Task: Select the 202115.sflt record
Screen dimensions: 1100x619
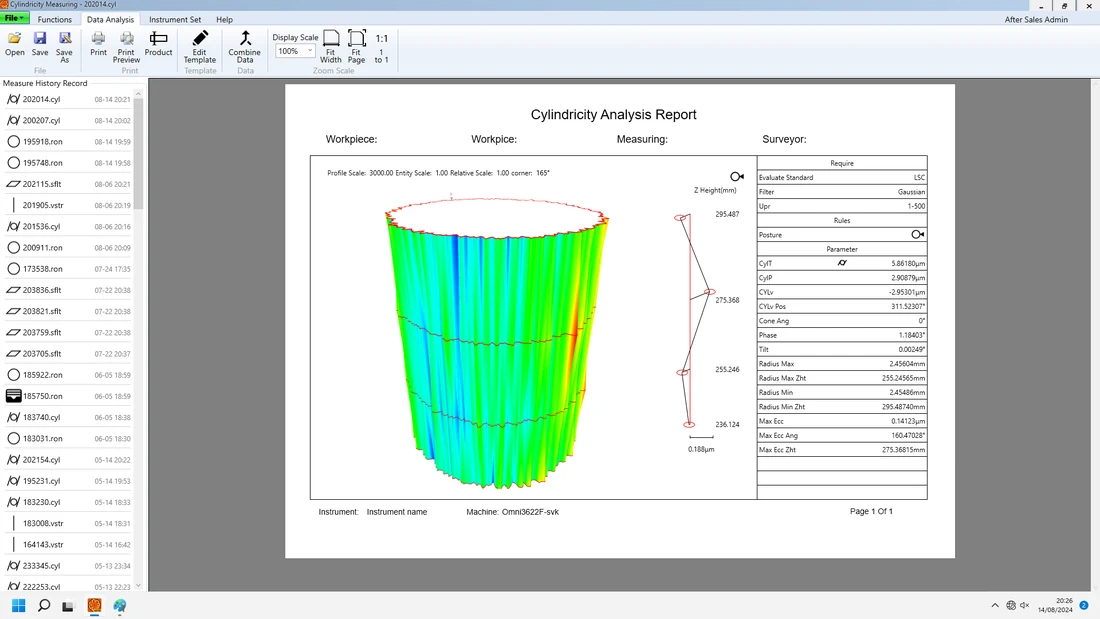Action: 68,184
